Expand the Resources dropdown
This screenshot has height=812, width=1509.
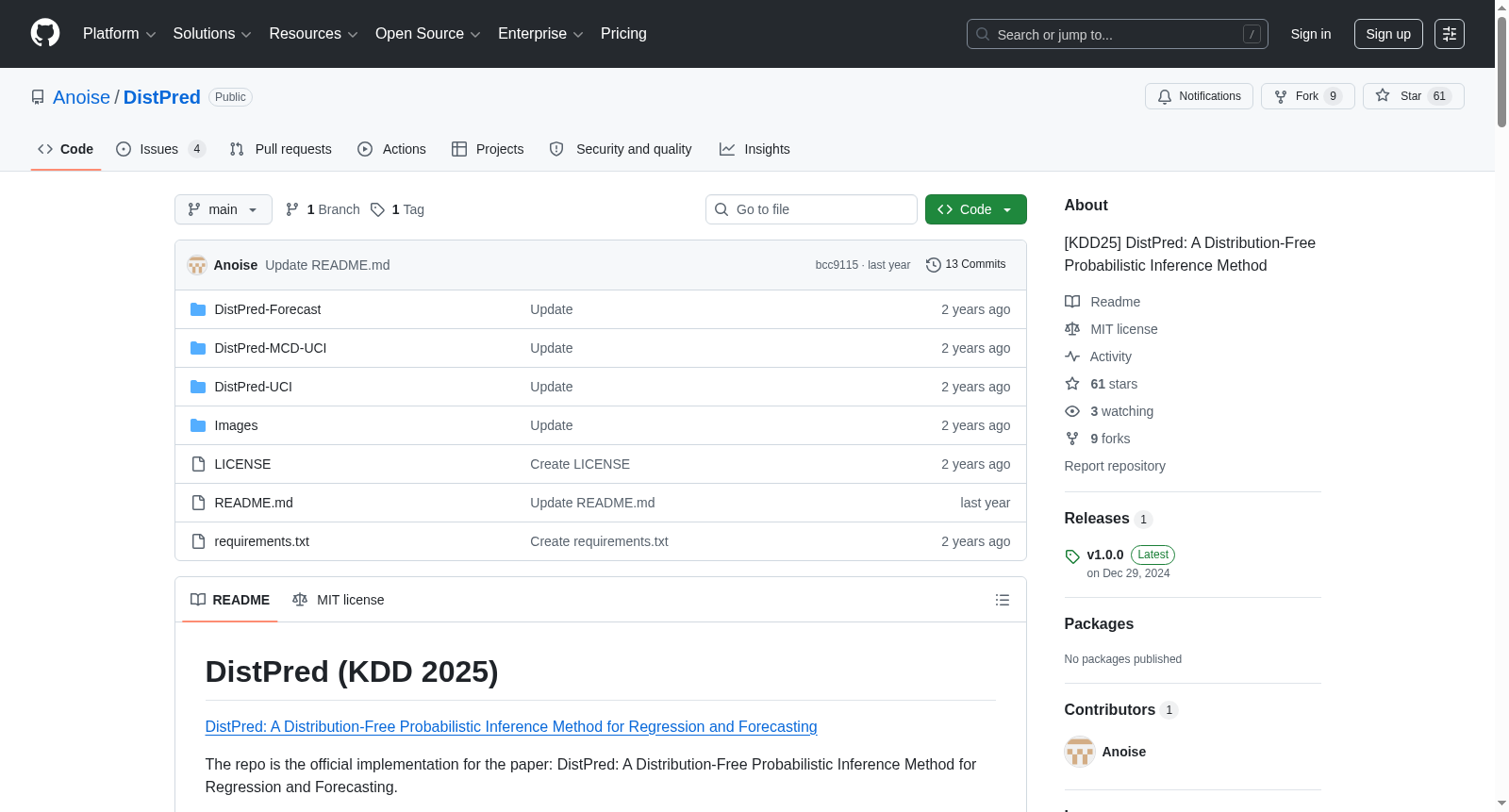coord(313,34)
